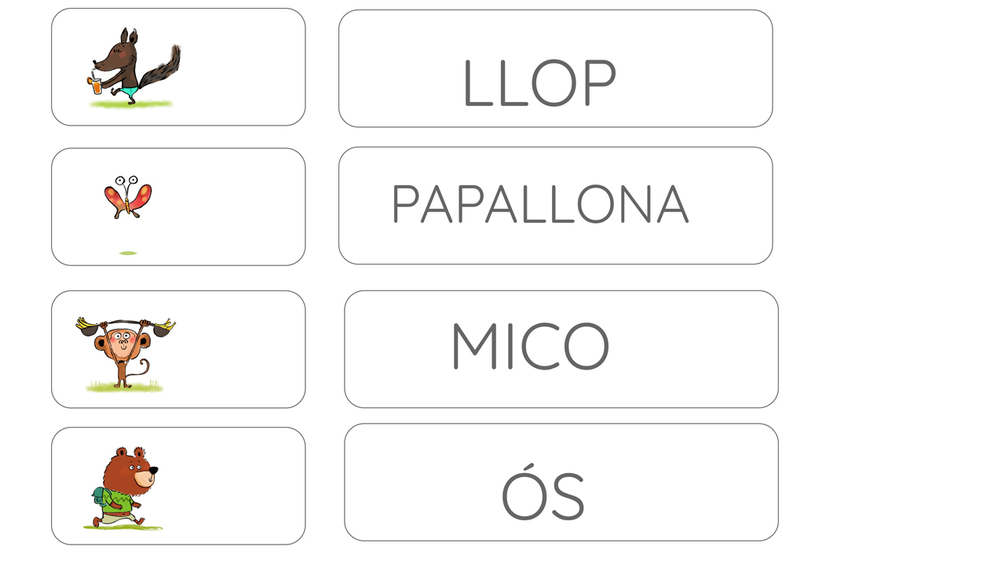Click empty space inside wolf picture card
1005x565 pixels.
pyautogui.click(x=244, y=67)
